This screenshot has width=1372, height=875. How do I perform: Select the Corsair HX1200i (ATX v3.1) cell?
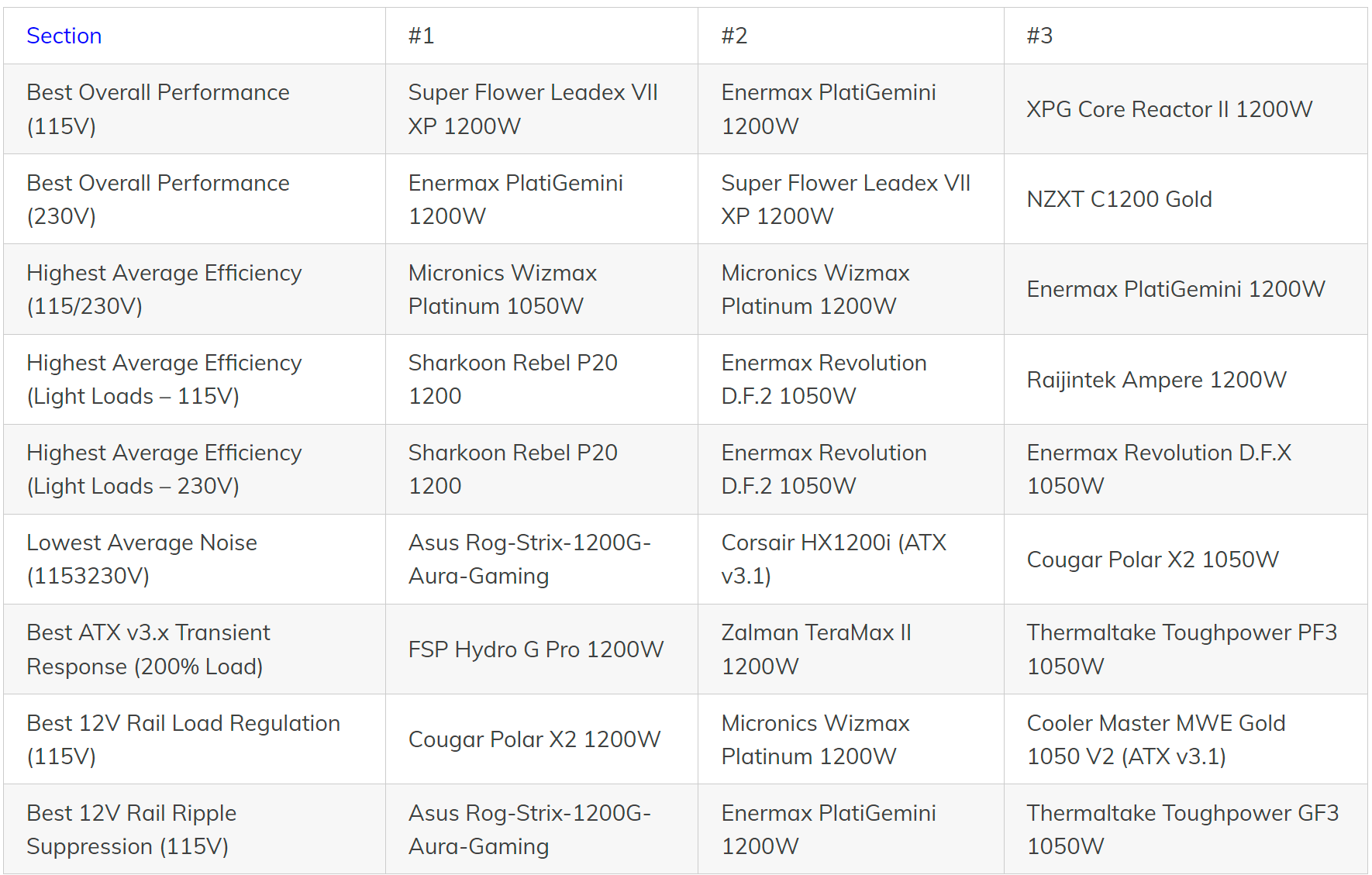click(833, 559)
